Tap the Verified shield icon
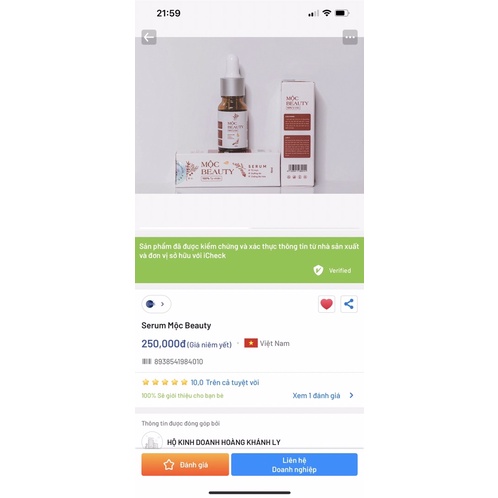 click(318, 270)
